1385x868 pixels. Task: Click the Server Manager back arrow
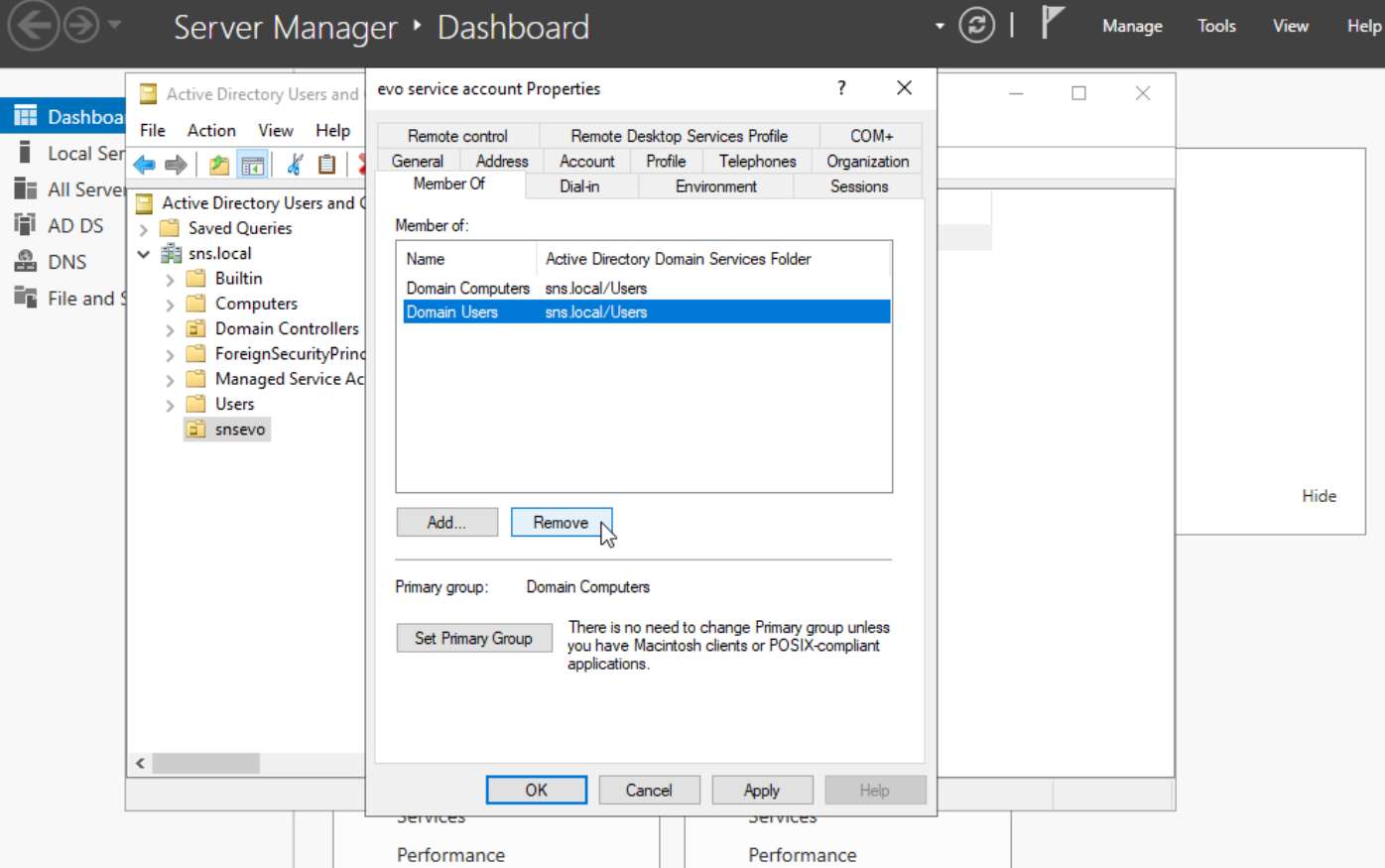point(34,26)
